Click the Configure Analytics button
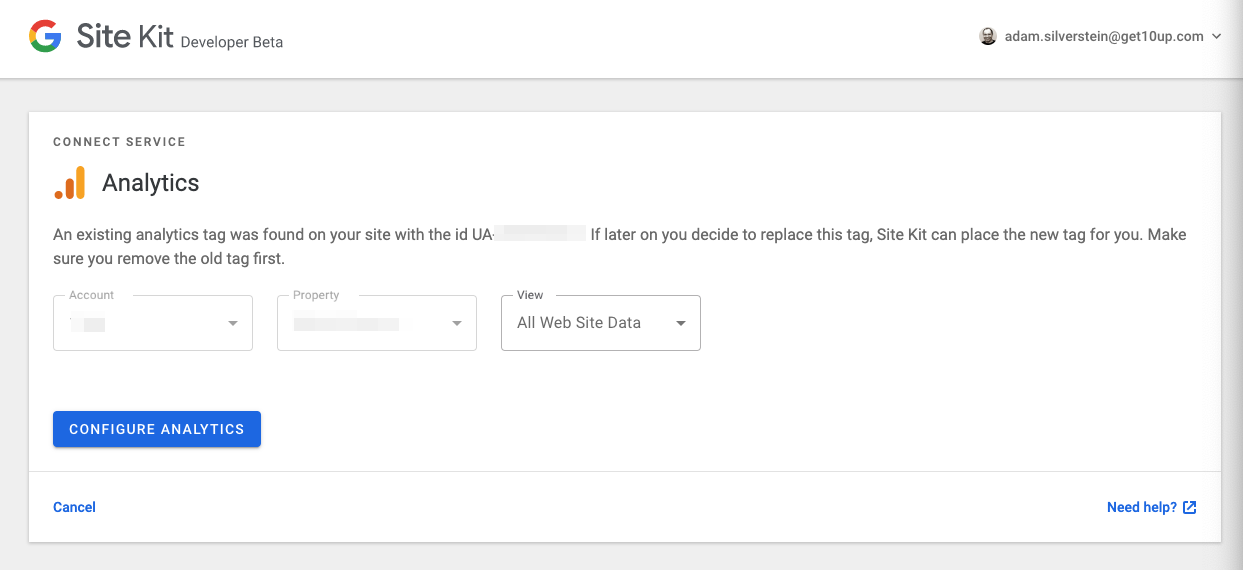The width and height of the screenshot is (1243, 570). [157, 429]
